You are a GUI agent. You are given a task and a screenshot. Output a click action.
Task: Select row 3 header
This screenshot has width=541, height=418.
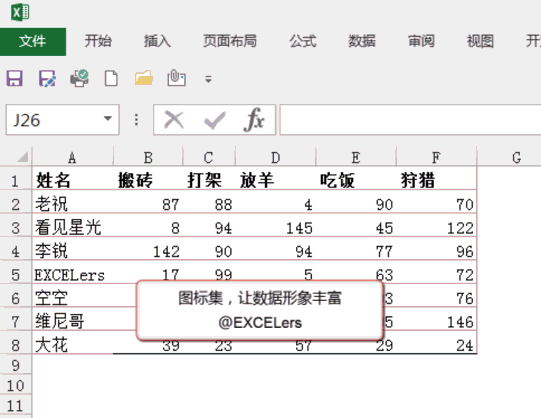pyautogui.click(x=16, y=228)
